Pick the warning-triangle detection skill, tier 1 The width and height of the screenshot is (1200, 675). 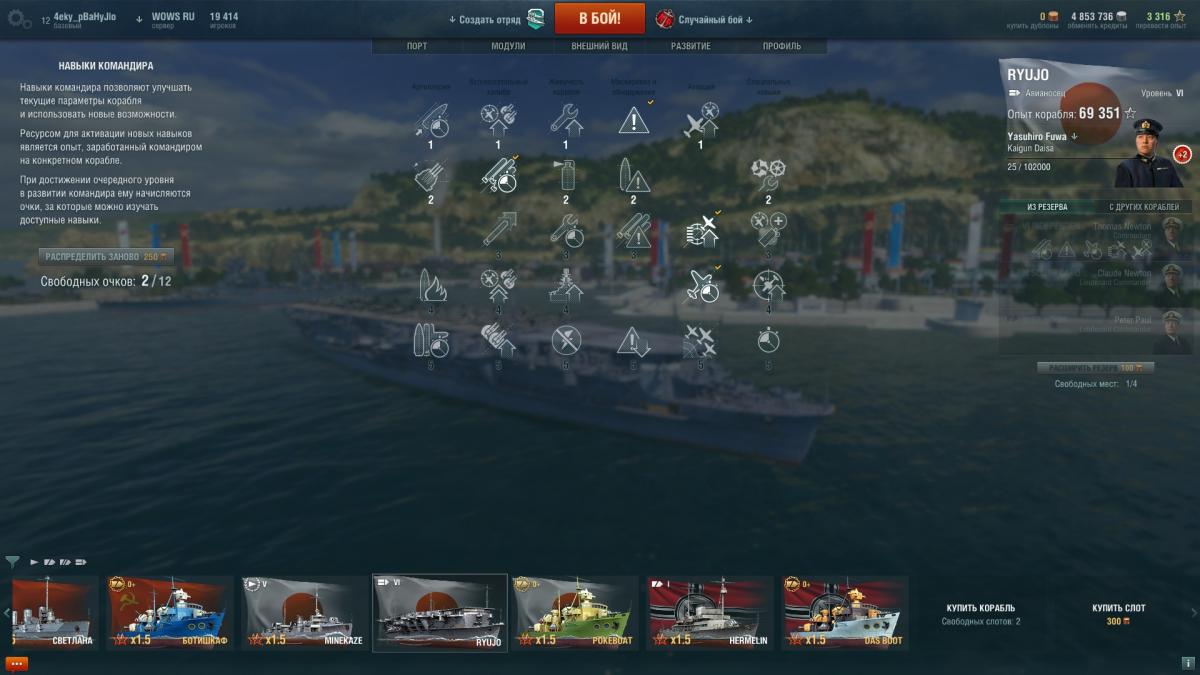634,120
